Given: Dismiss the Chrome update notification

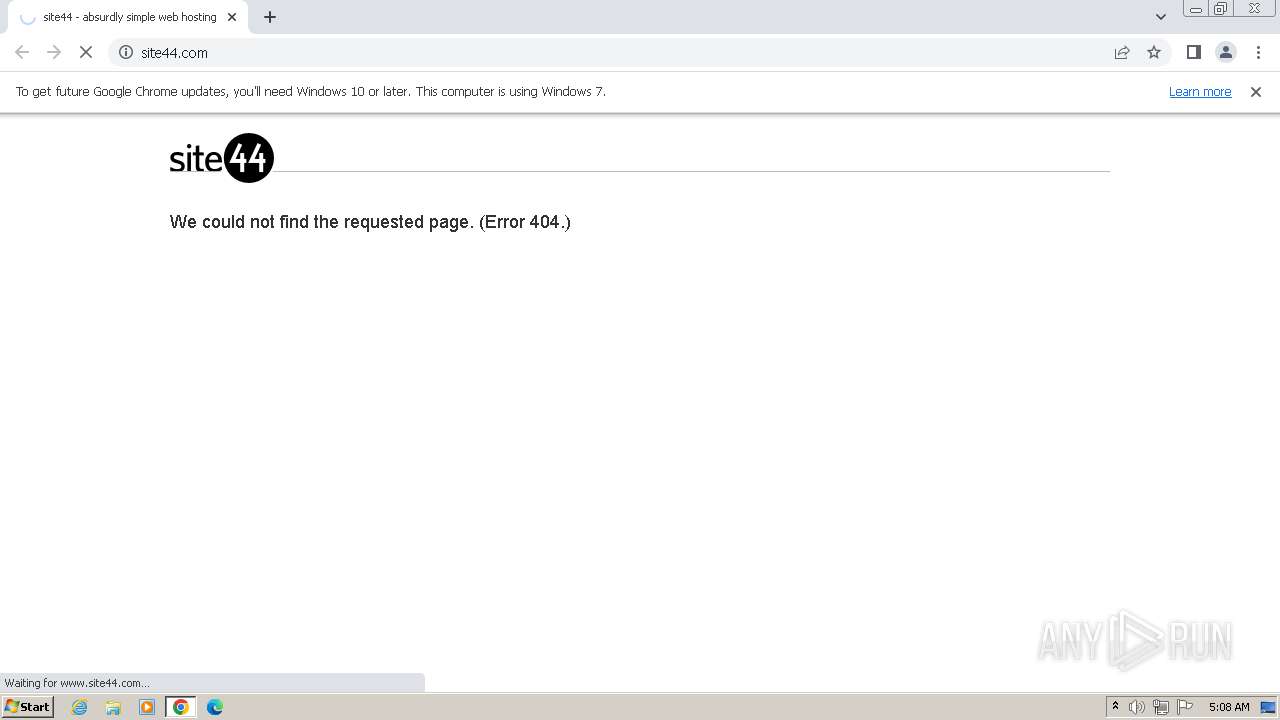Looking at the screenshot, I should [1256, 91].
